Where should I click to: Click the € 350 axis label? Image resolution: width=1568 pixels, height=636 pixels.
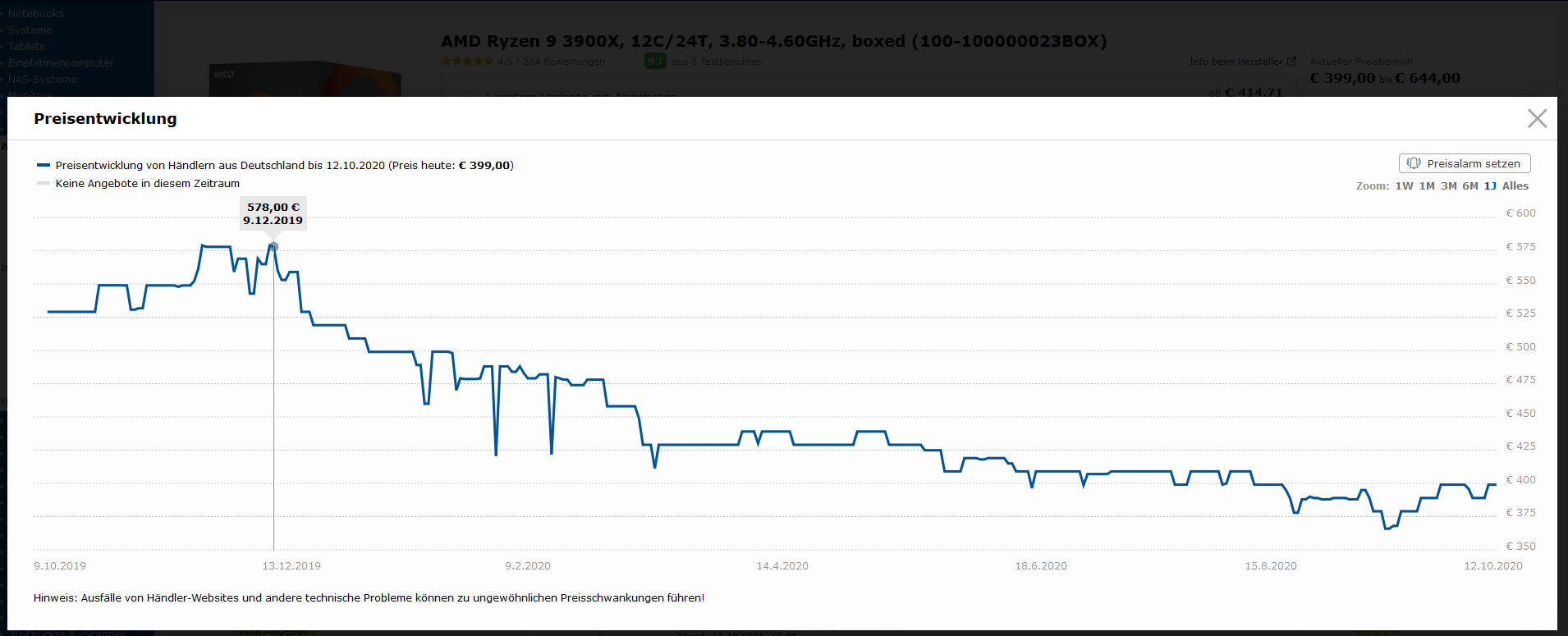(1520, 546)
